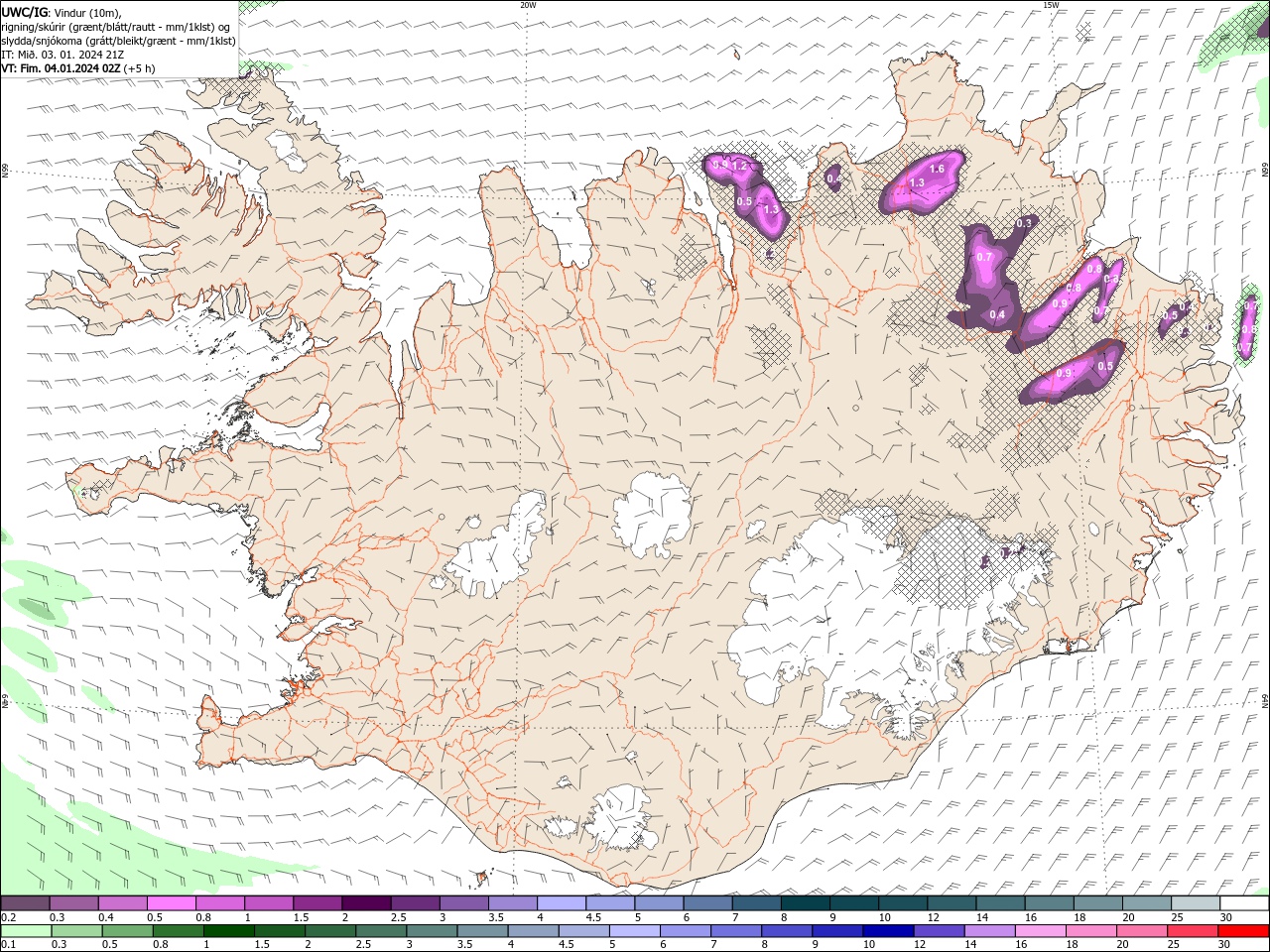Screen dimensions: 1270x952
Task: Click the '0.2' label under the upper legend row
Action: (8, 917)
